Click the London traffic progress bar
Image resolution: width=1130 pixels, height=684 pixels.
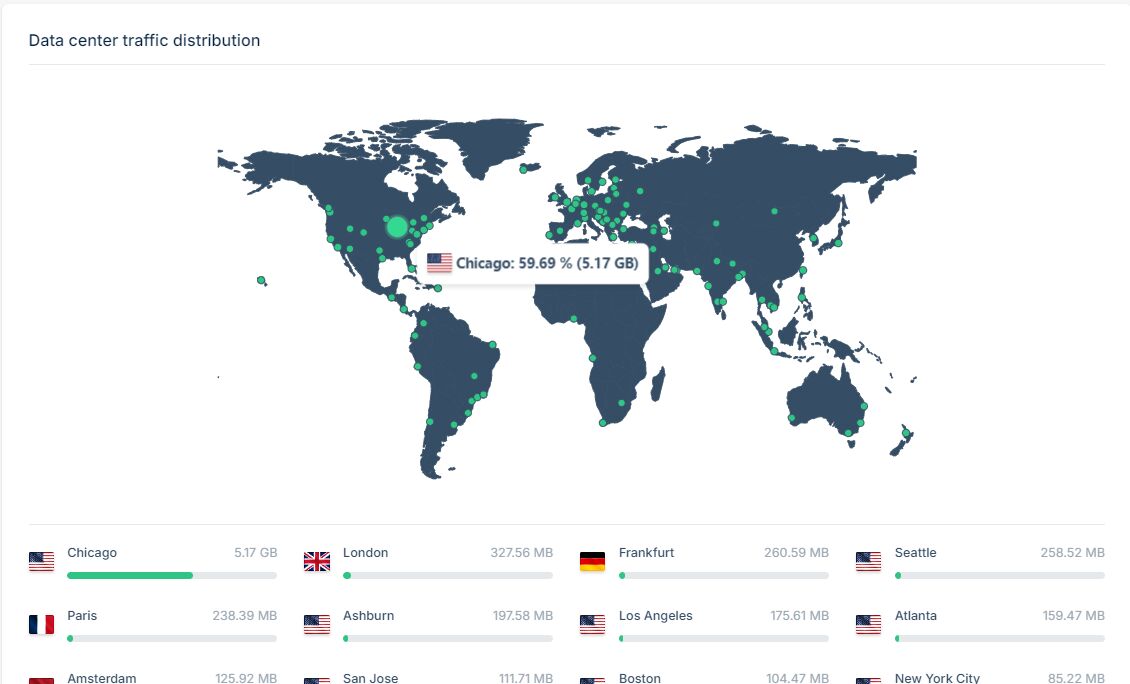pos(447,576)
